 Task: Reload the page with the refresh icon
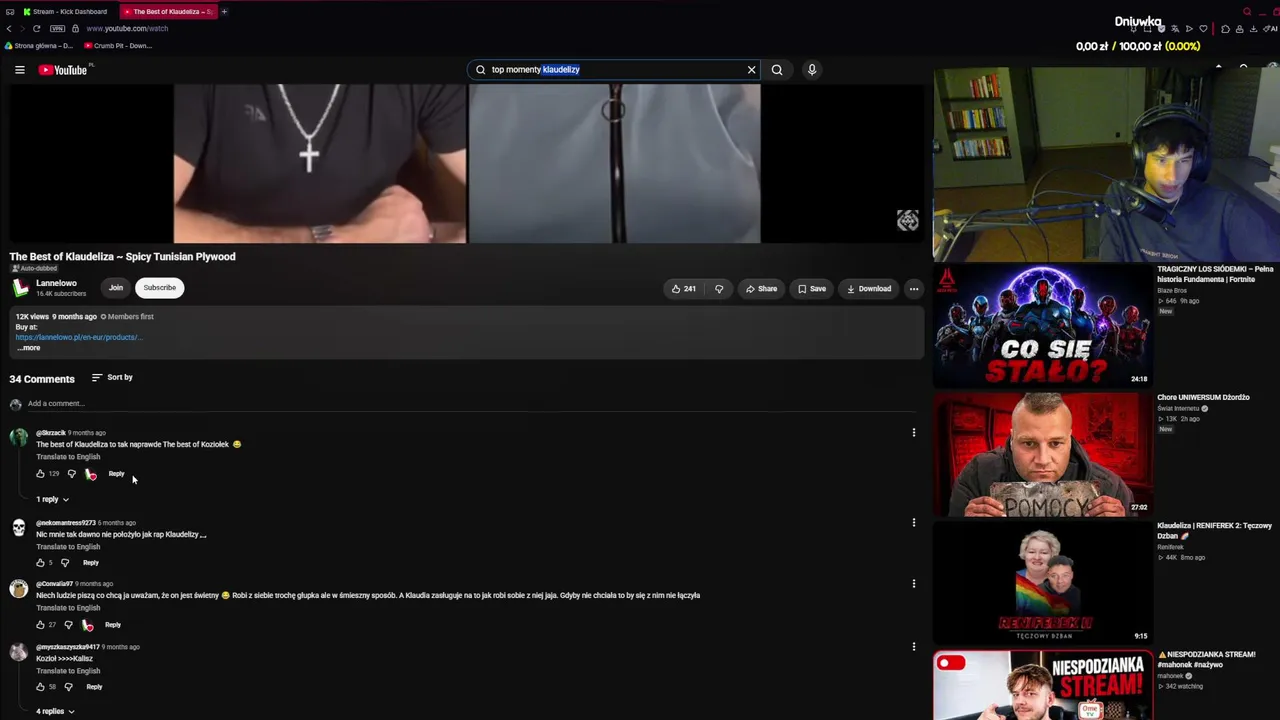pos(36,28)
